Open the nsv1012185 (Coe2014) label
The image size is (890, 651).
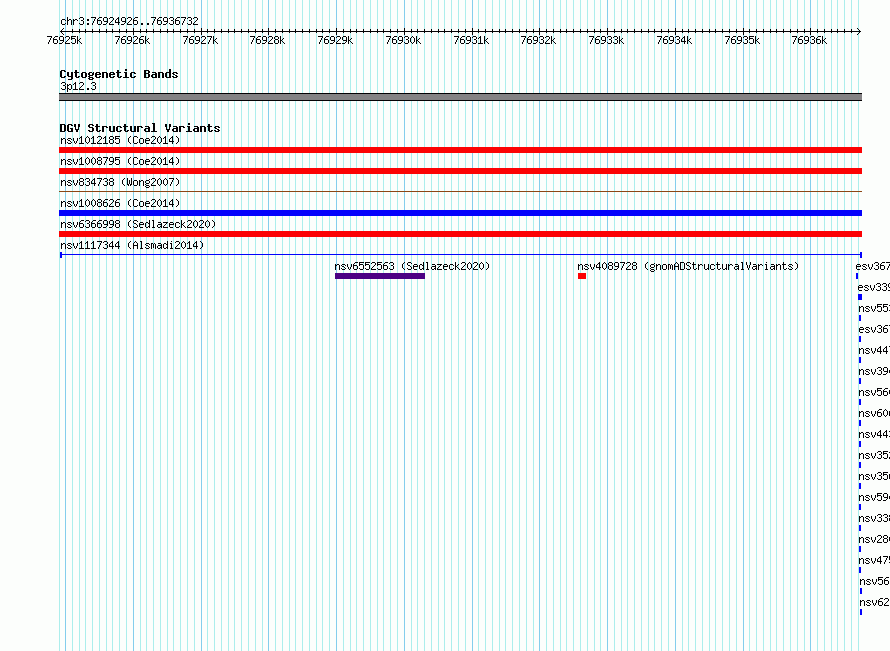(x=120, y=140)
